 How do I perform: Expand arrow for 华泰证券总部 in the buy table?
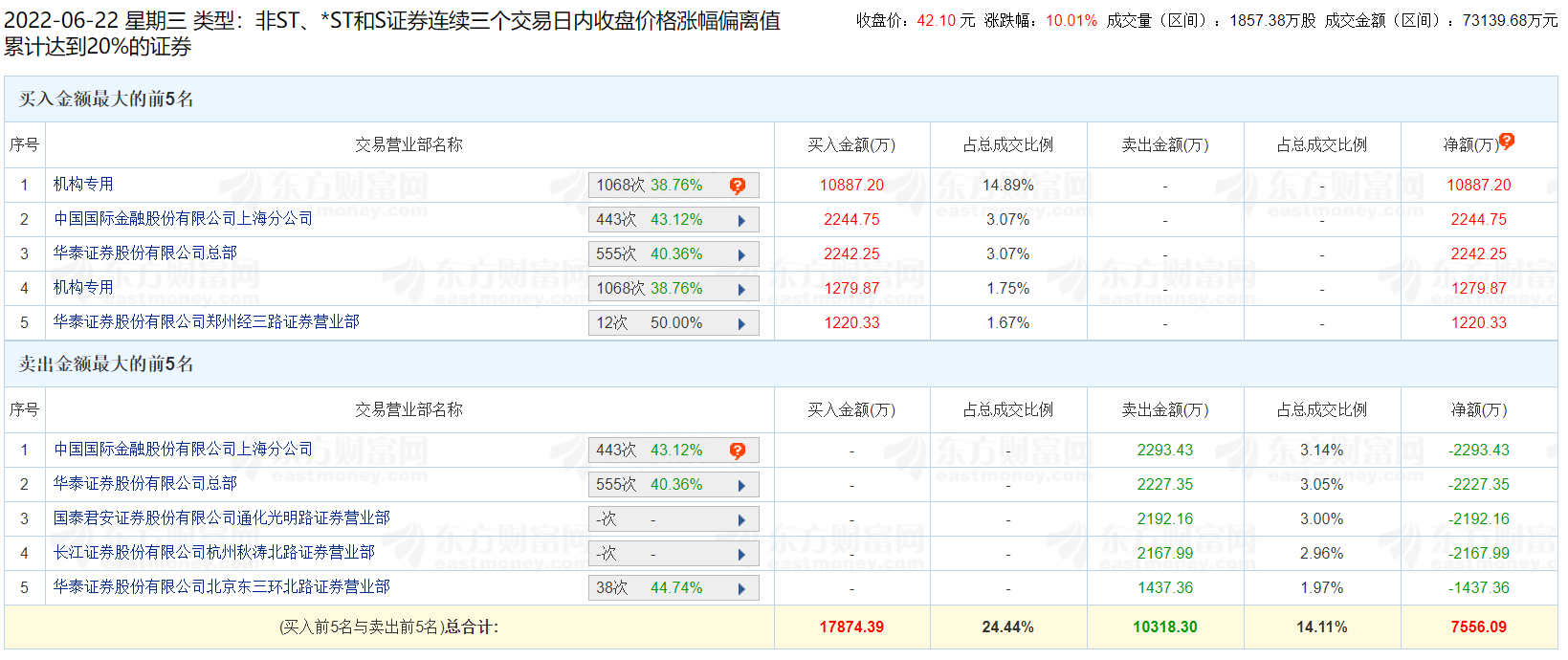(x=741, y=254)
